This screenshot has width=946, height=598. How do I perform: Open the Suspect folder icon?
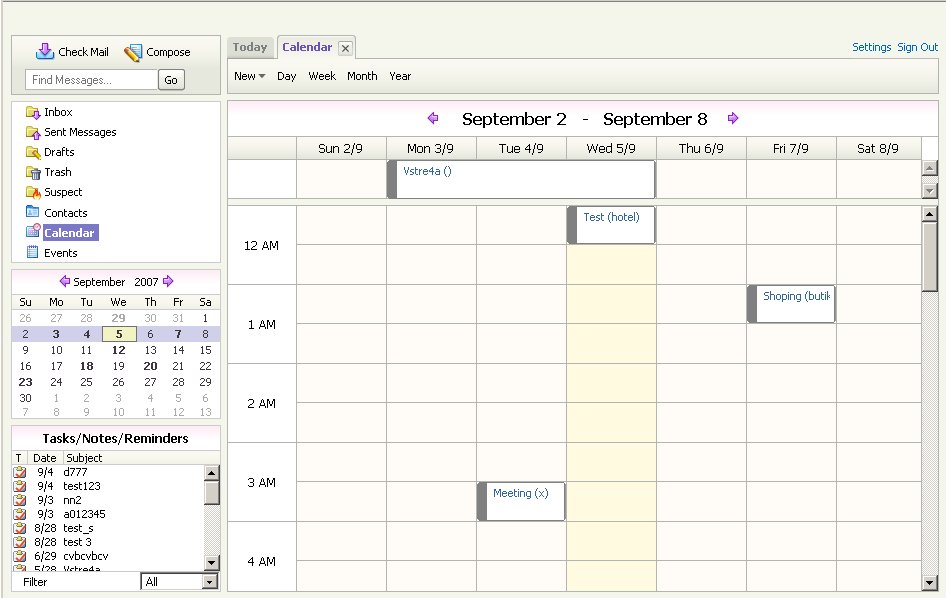click(x=34, y=192)
